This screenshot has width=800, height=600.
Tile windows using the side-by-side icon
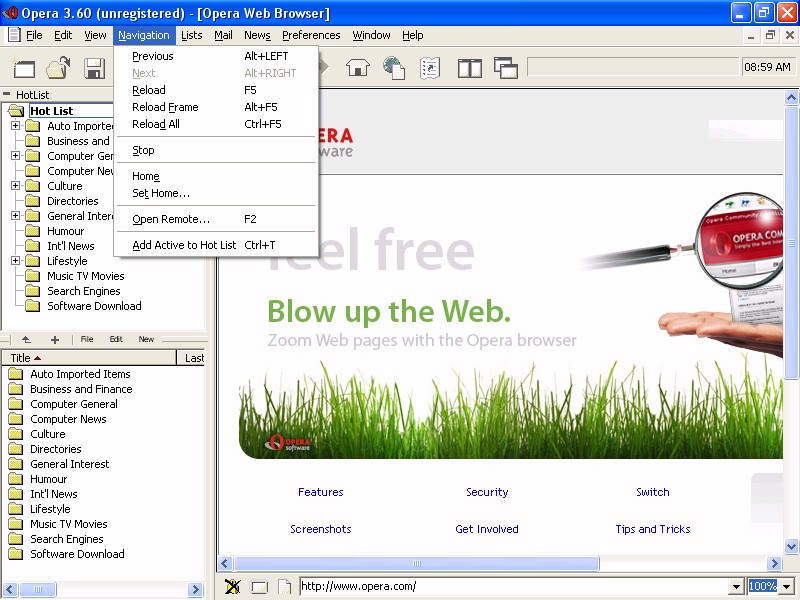[x=469, y=68]
